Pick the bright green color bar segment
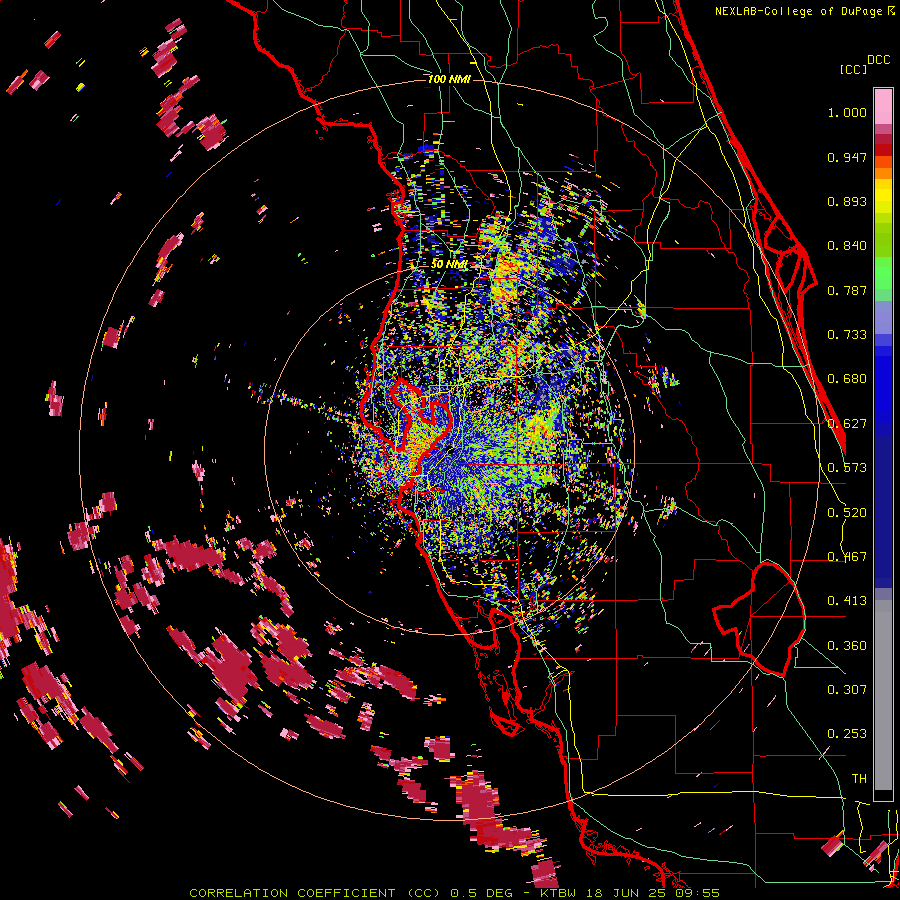The width and height of the screenshot is (900, 900). pos(883,273)
